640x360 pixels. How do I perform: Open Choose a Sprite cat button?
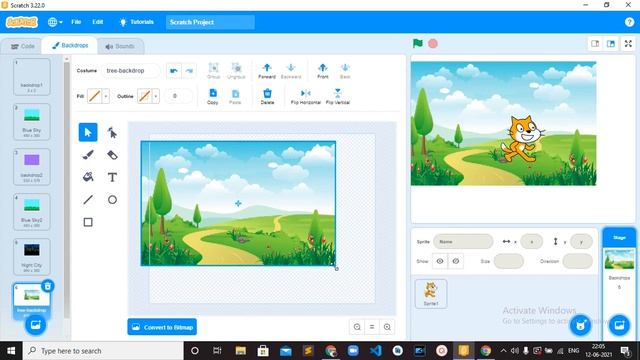point(580,325)
